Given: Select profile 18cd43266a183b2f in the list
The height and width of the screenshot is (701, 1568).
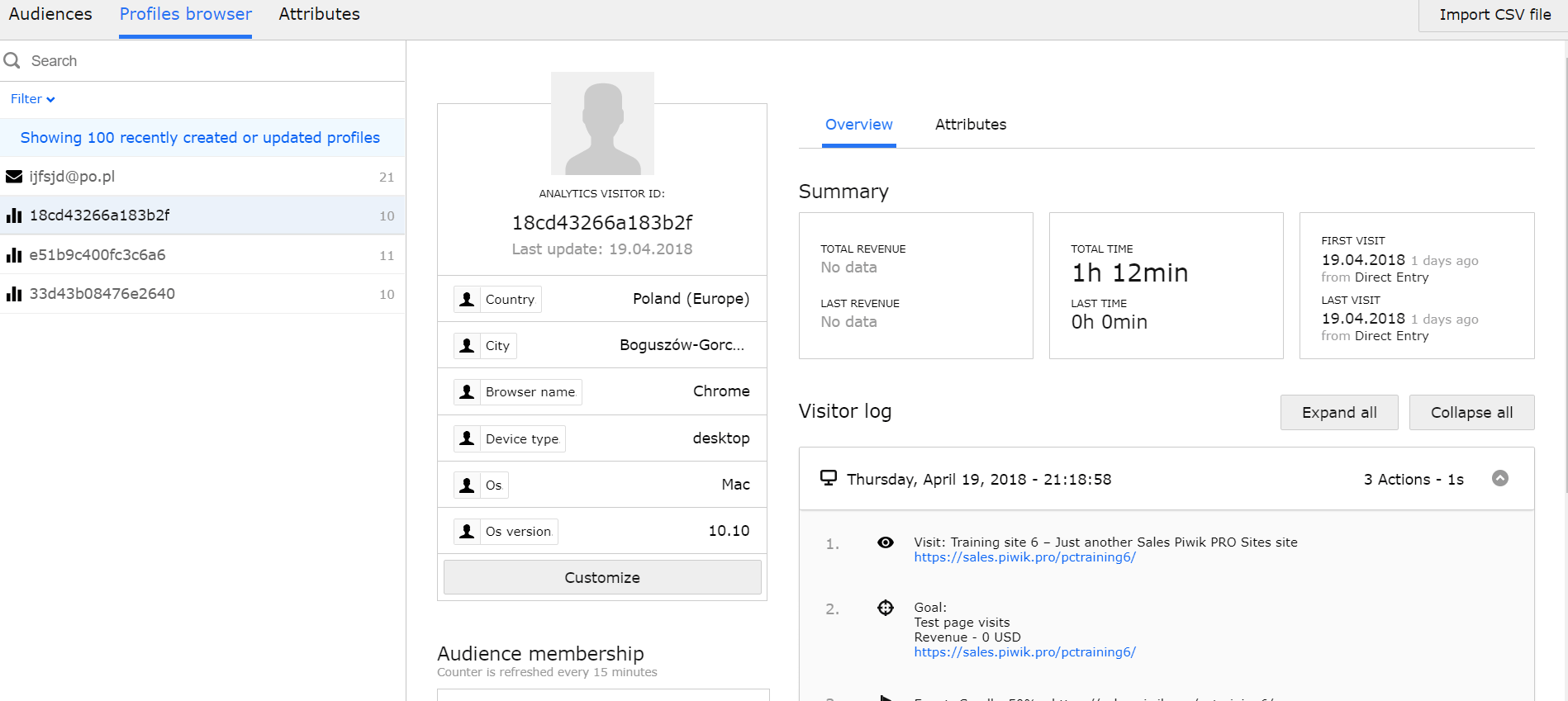Looking at the screenshot, I should click(100, 216).
